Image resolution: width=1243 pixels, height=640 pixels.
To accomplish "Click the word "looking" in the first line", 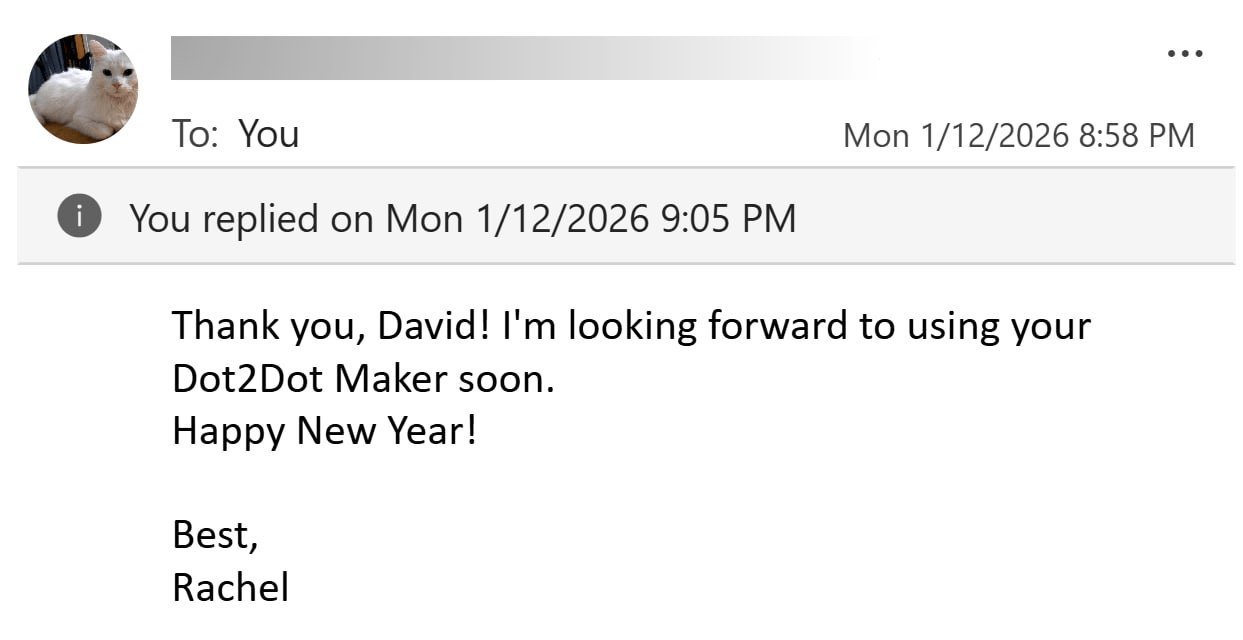I will coord(632,326).
